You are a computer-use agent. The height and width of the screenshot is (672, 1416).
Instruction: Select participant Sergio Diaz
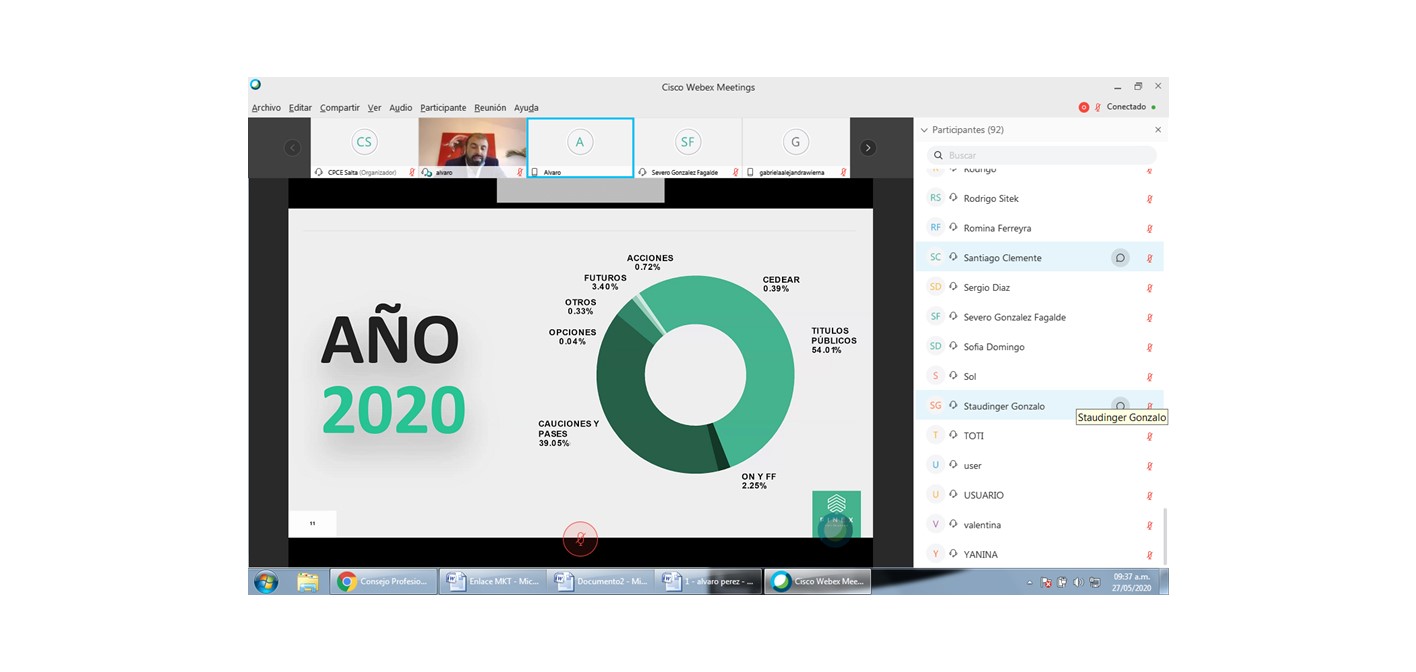click(987, 288)
